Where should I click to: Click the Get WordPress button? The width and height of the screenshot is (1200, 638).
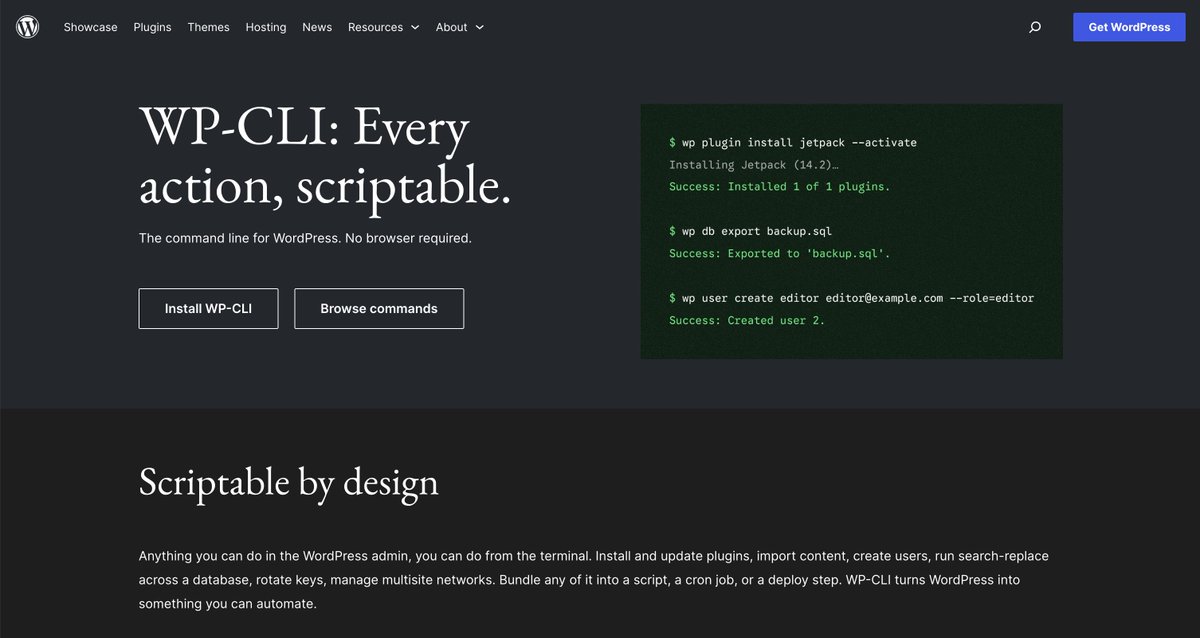1129,27
